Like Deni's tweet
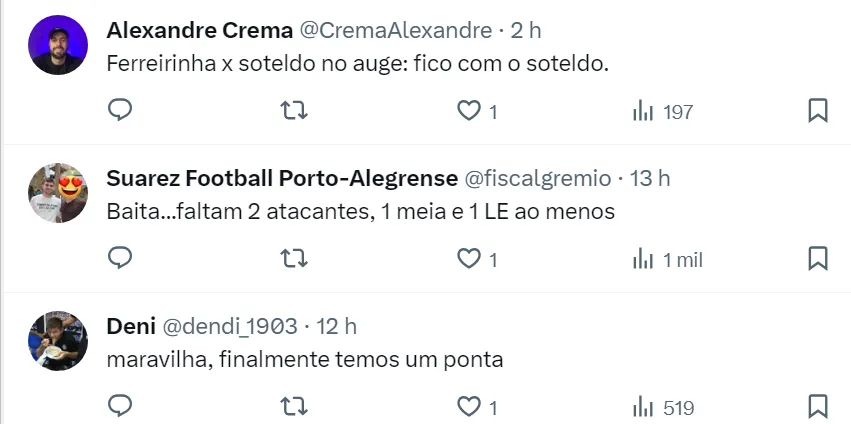 [469, 407]
